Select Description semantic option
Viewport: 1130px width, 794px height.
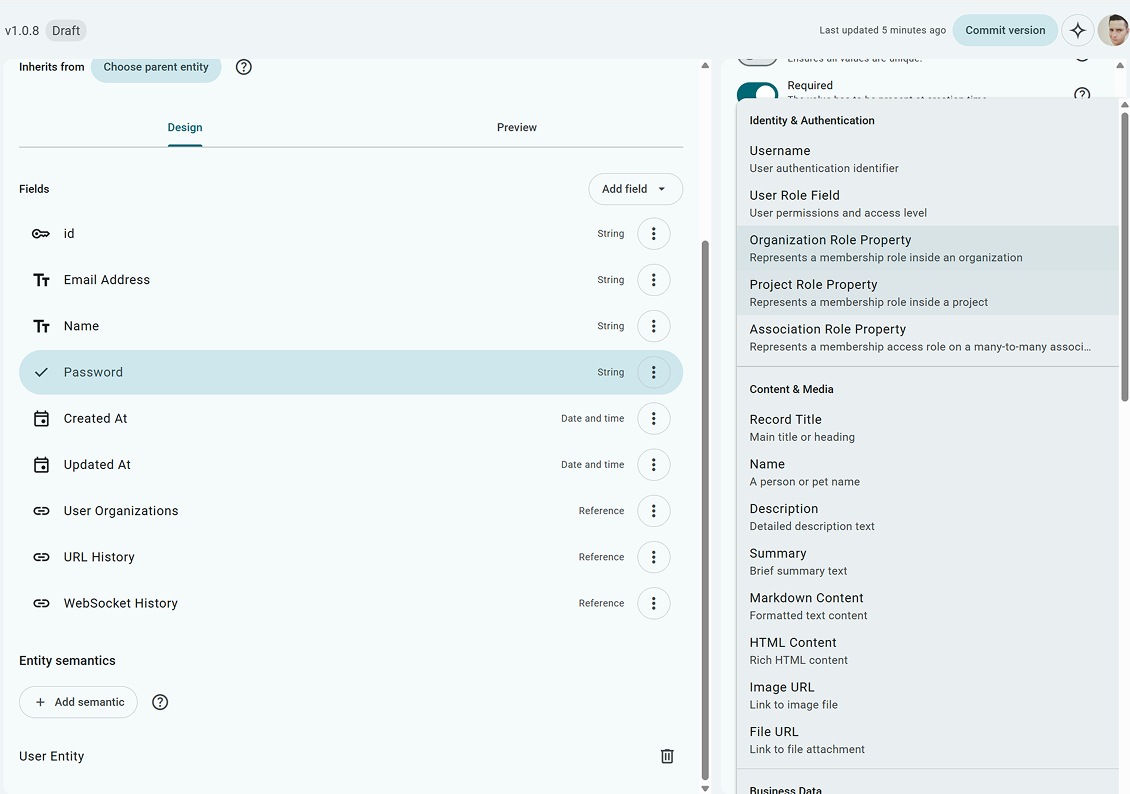[x=927, y=517]
